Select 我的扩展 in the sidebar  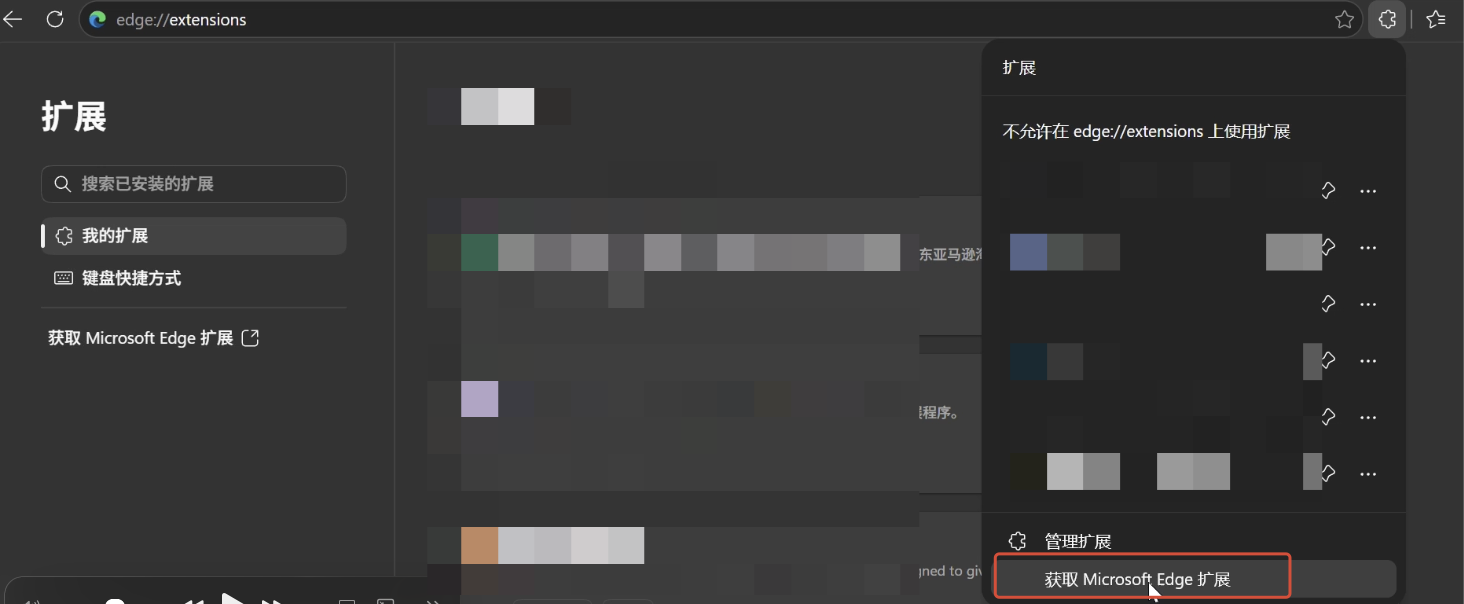pos(194,236)
